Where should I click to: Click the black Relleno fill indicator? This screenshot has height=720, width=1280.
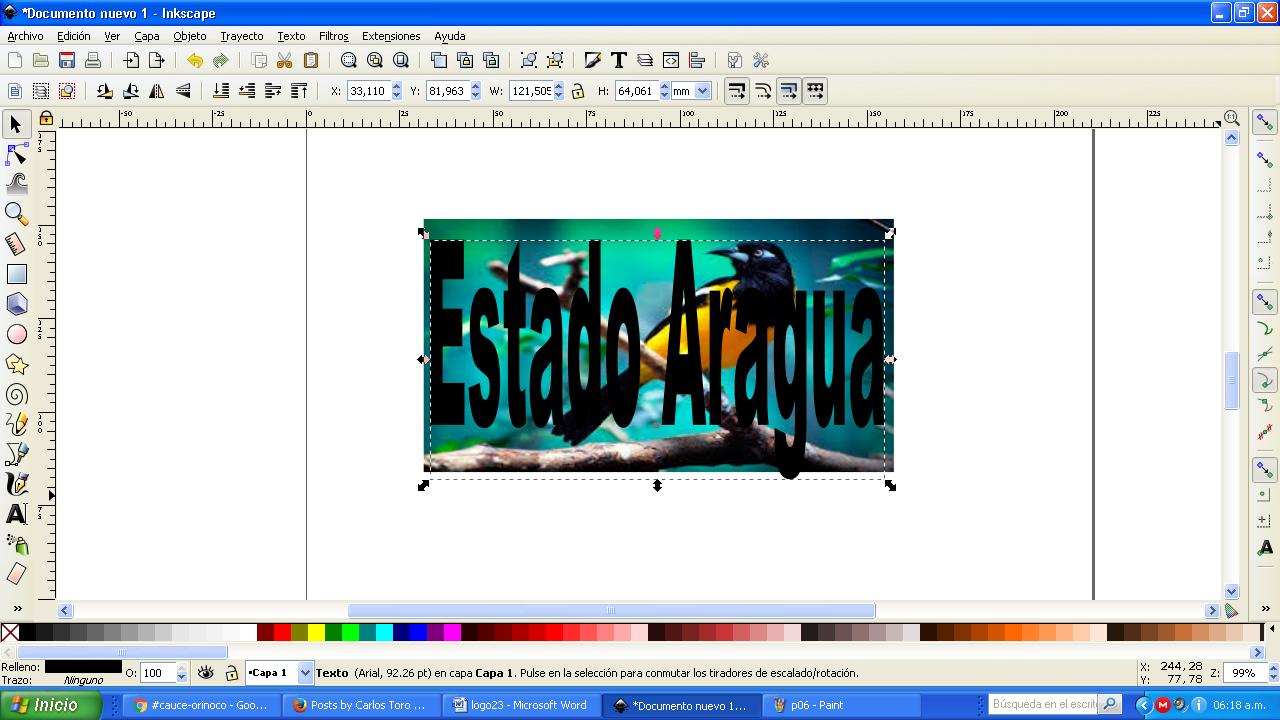(83, 666)
